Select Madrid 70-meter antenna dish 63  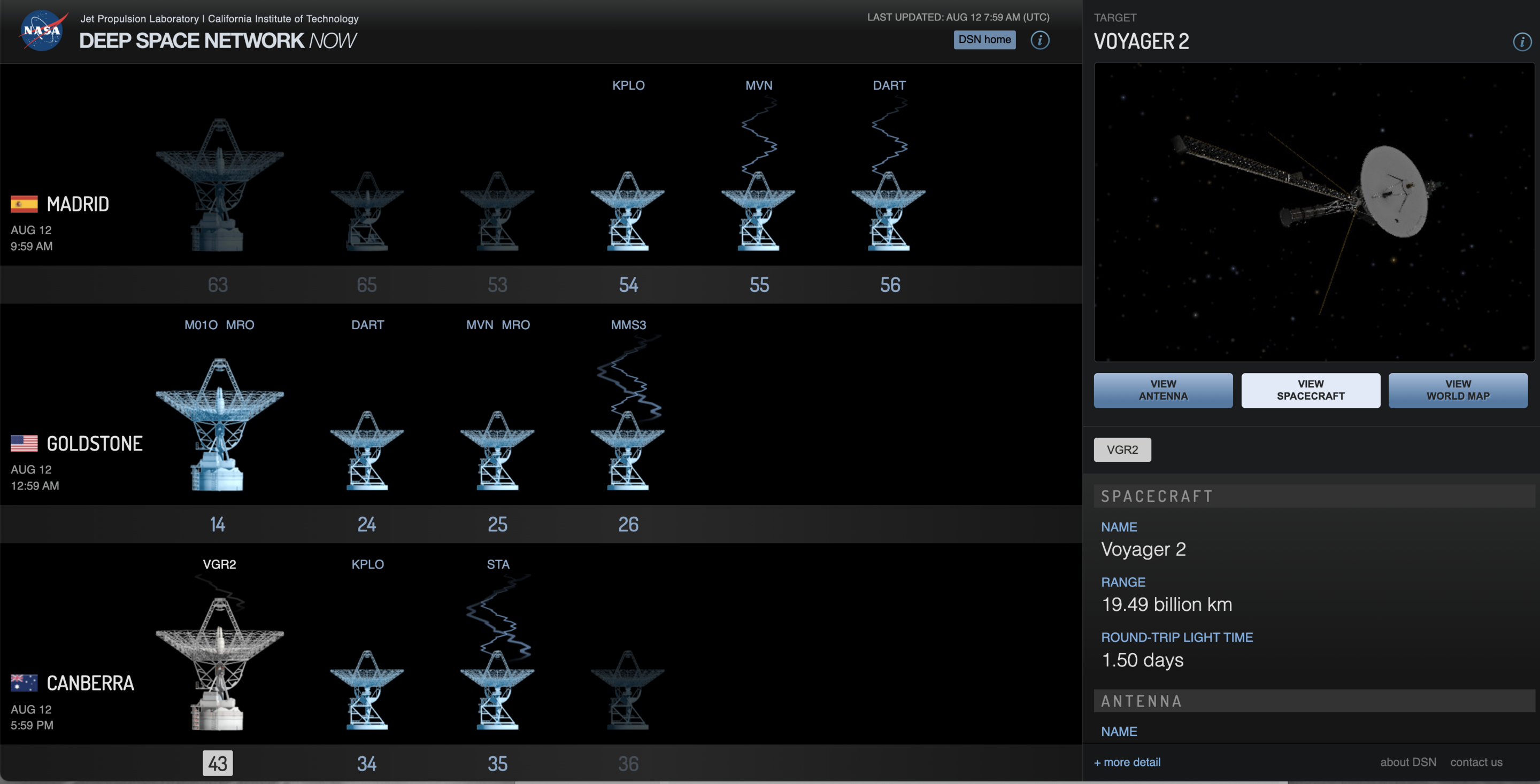[x=219, y=185]
